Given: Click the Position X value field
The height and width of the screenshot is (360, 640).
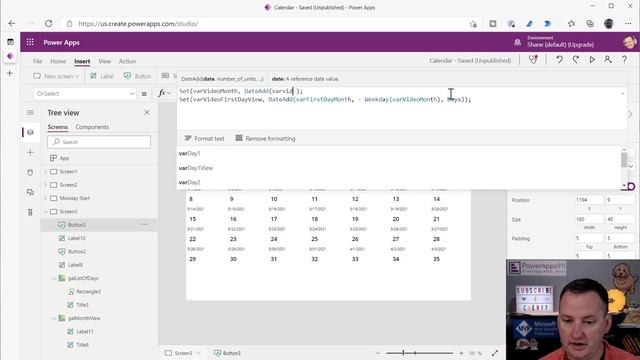Looking at the screenshot, I should tap(589, 200).
